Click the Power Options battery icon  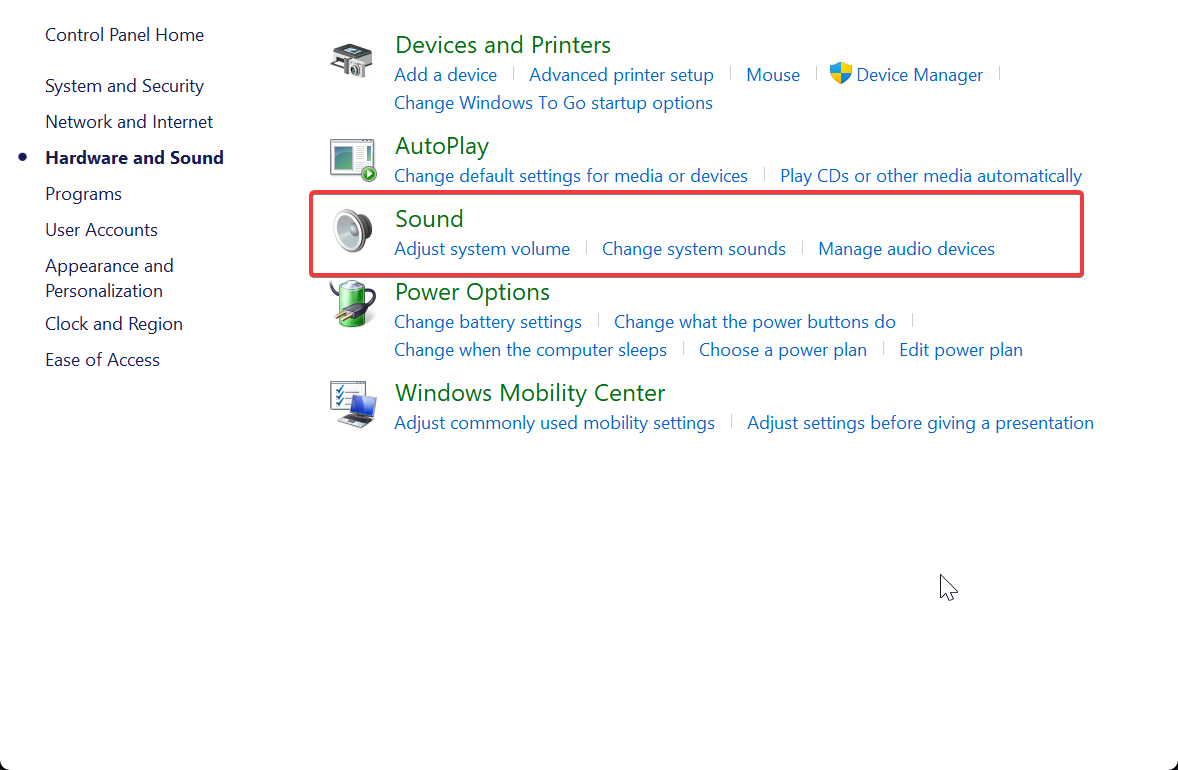coord(352,303)
